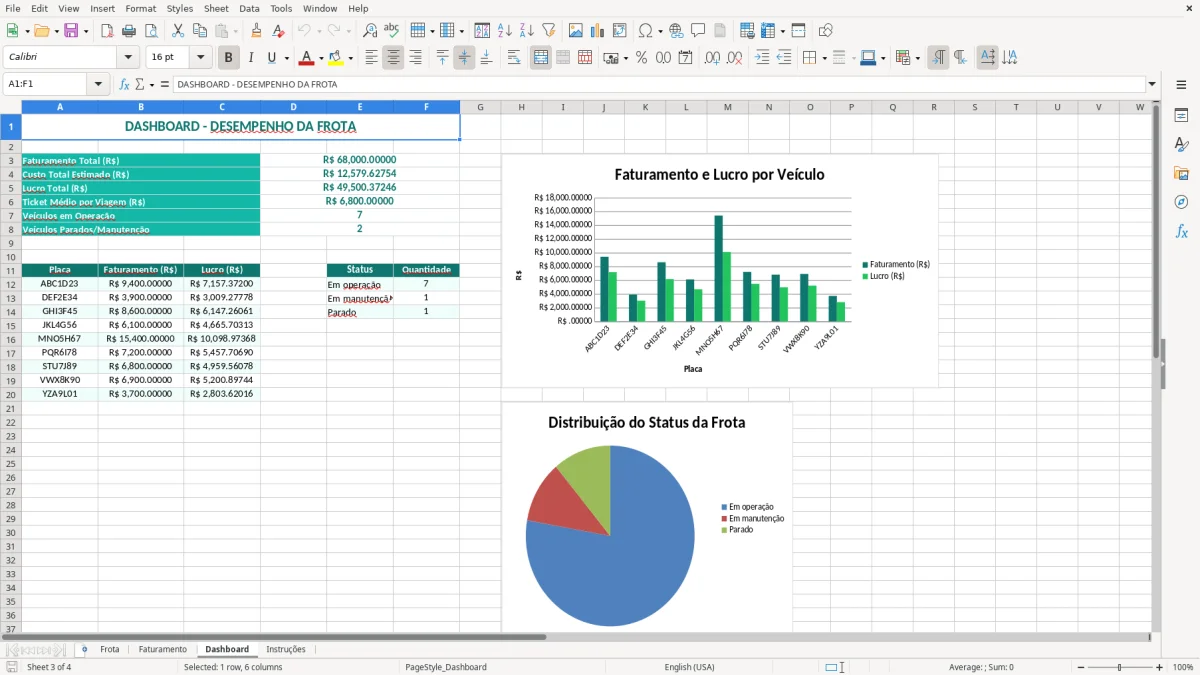Open the borders dropdown arrow
1200x675 pixels.
824,58
